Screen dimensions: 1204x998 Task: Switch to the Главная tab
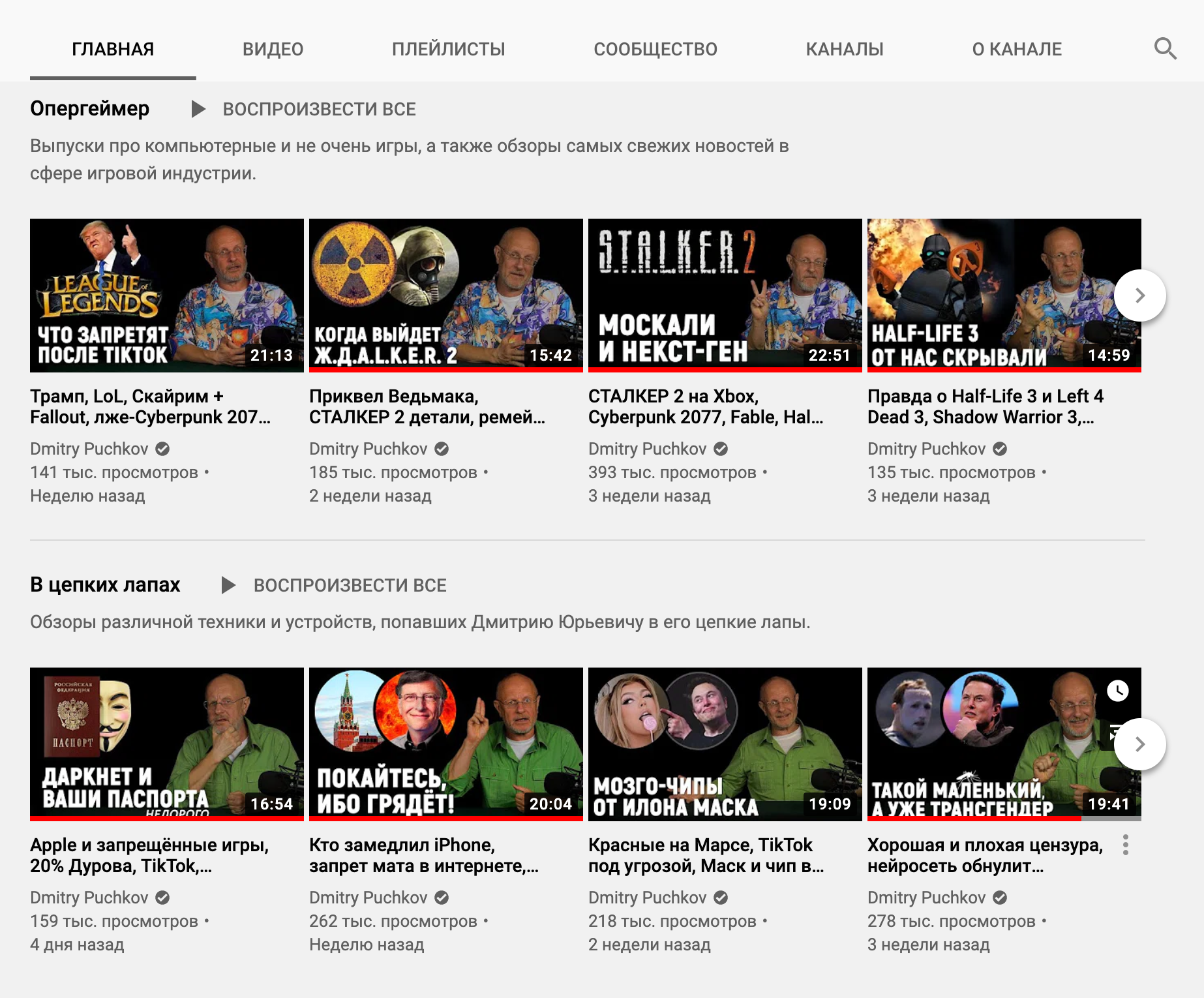tap(113, 49)
